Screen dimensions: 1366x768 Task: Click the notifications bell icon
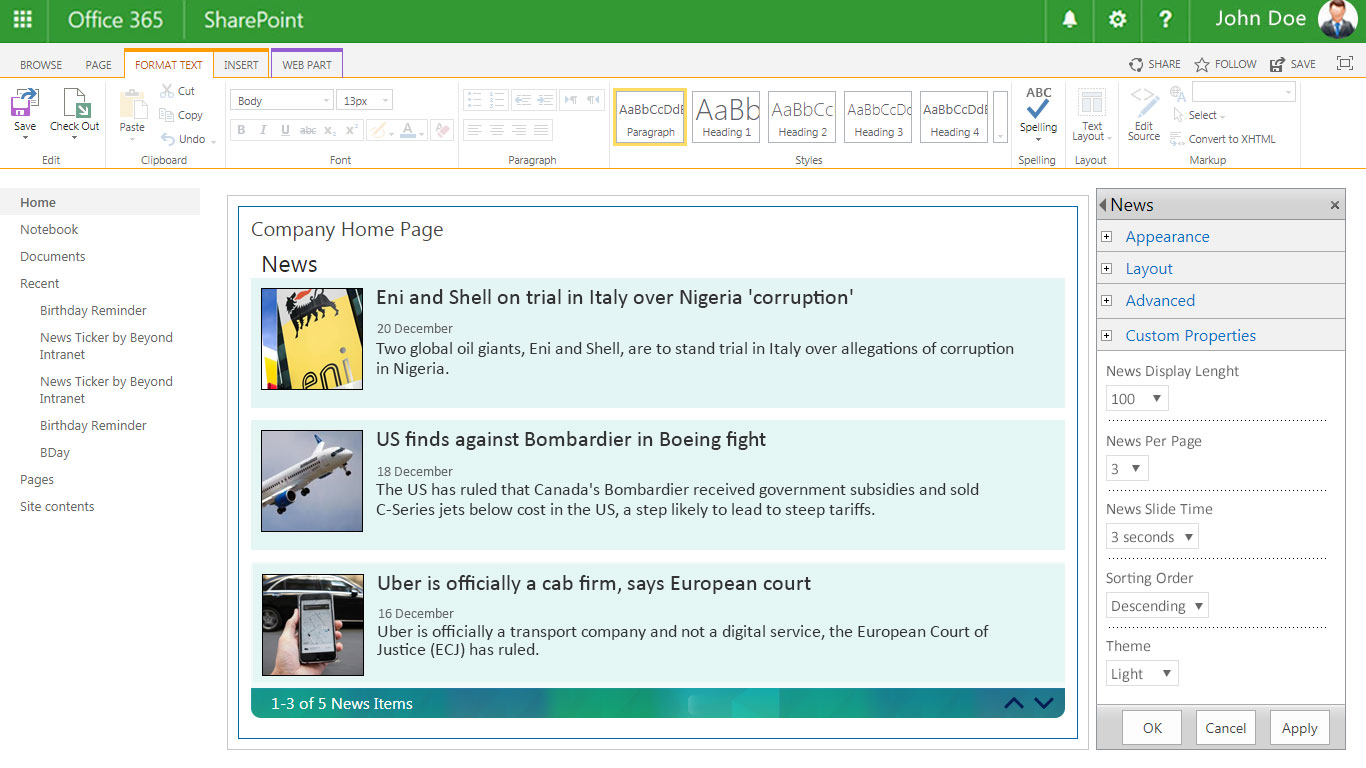tap(1070, 20)
